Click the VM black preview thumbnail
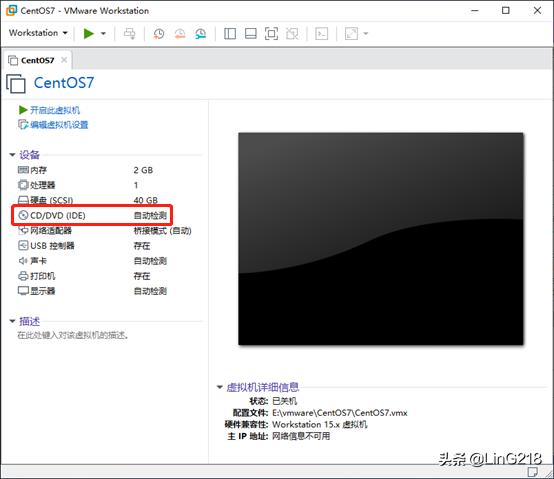 381,239
